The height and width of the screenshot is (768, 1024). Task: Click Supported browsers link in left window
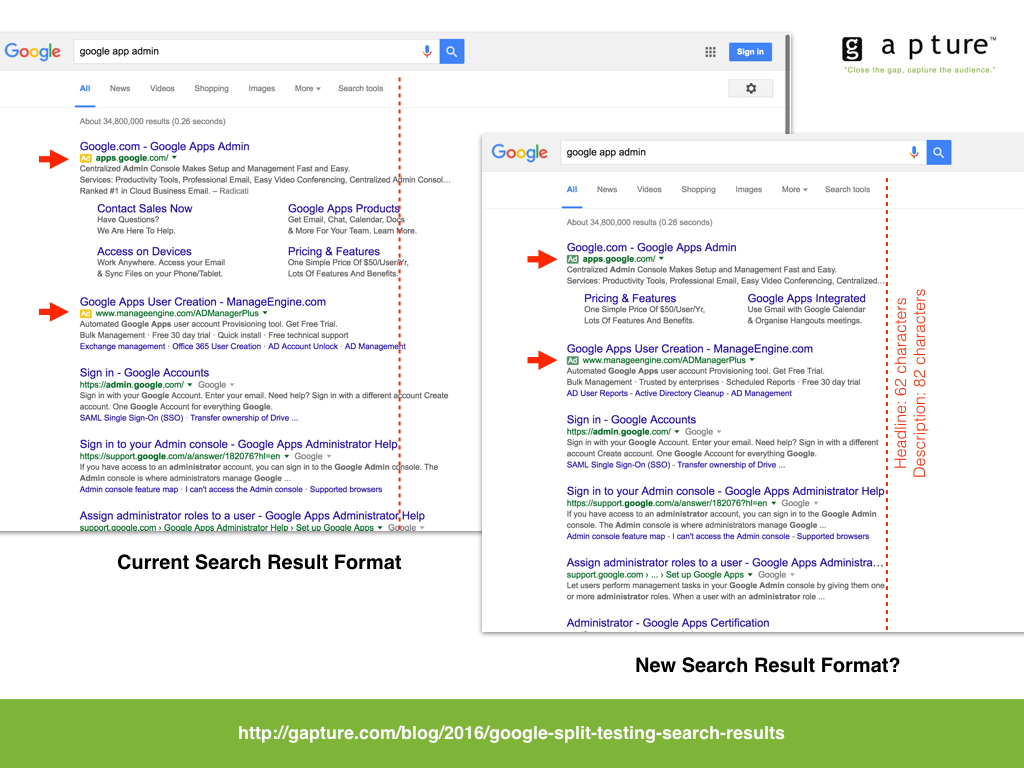point(346,489)
